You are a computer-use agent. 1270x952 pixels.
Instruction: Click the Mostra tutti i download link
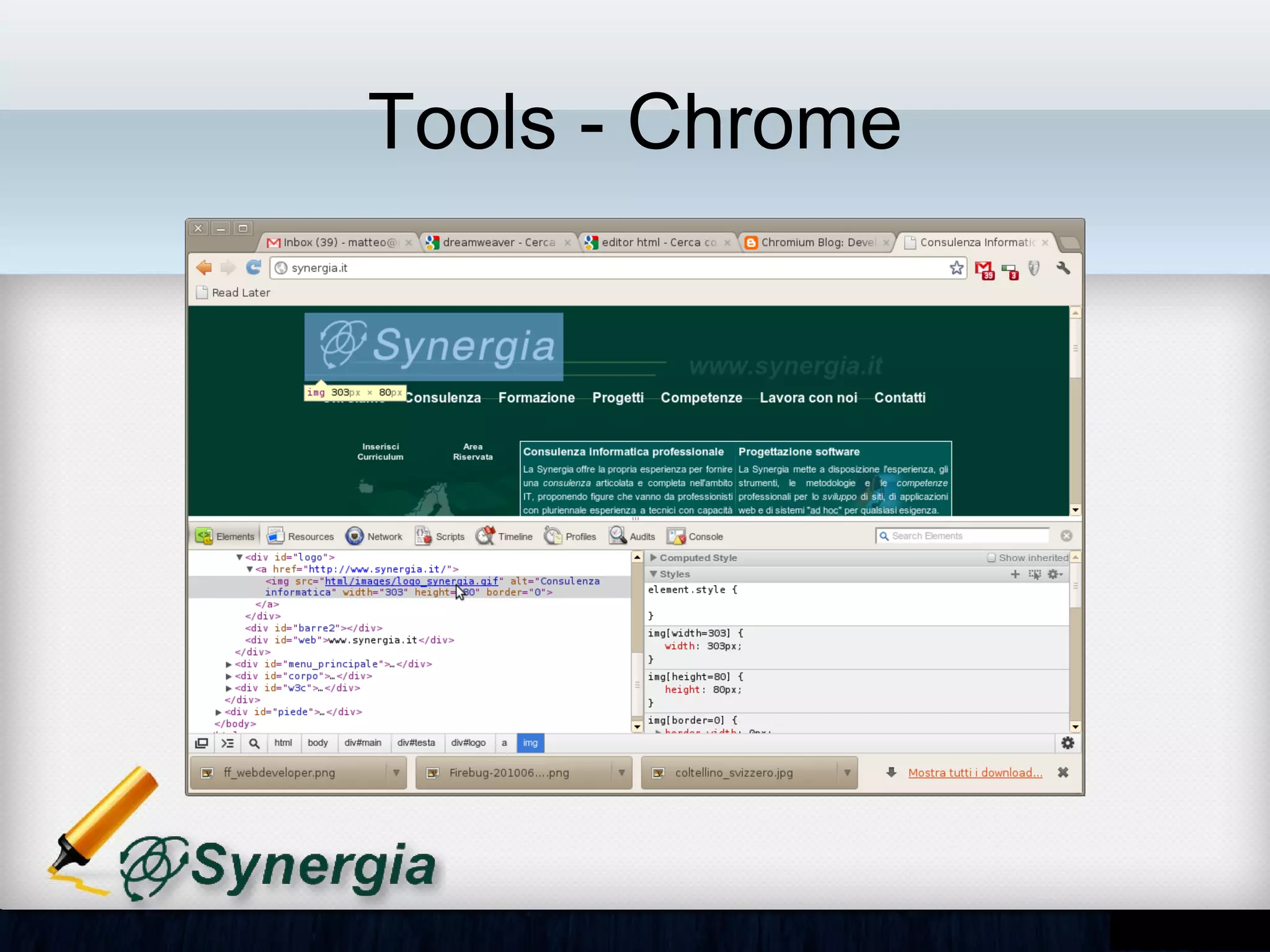click(975, 773)
